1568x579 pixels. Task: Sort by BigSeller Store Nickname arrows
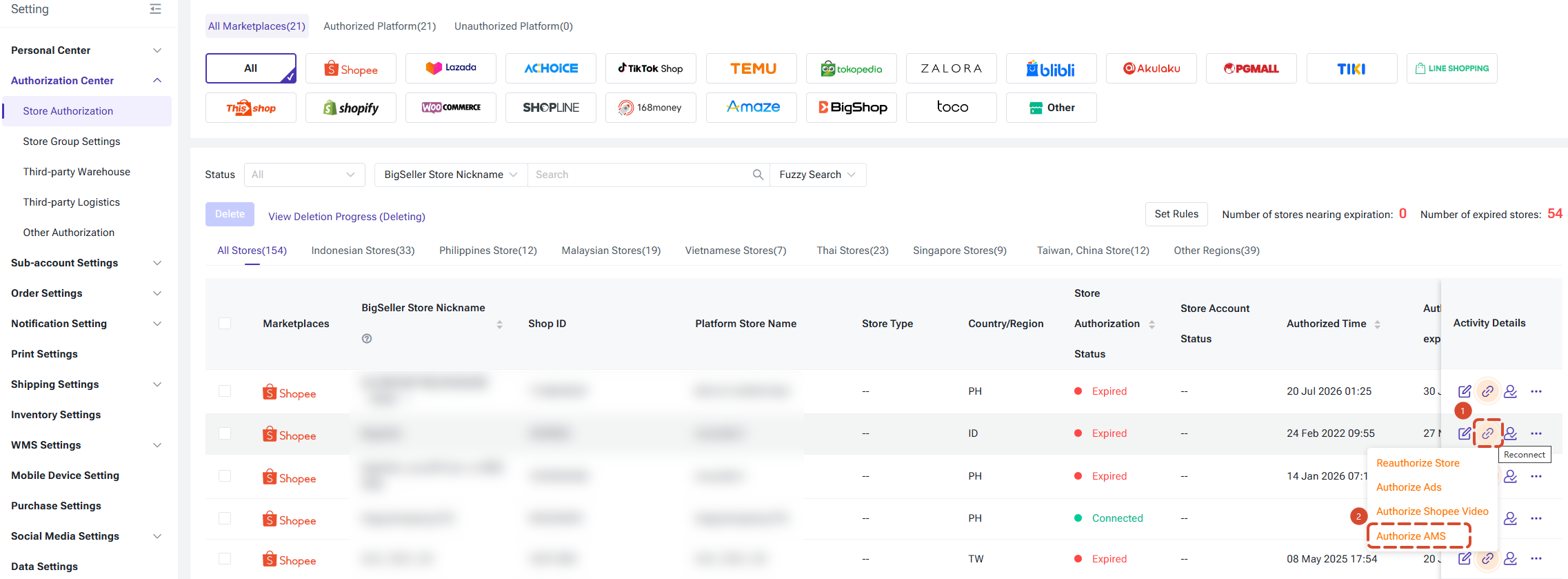click(500, 324)
